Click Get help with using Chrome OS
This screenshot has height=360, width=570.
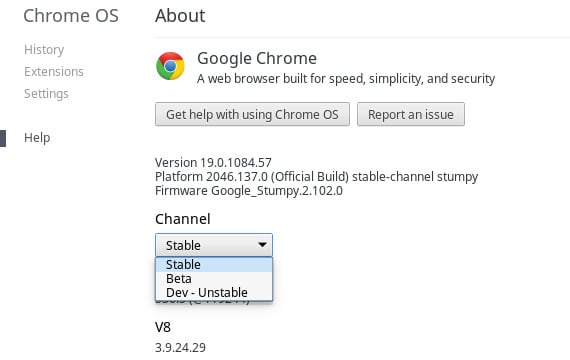coord(252,114)
